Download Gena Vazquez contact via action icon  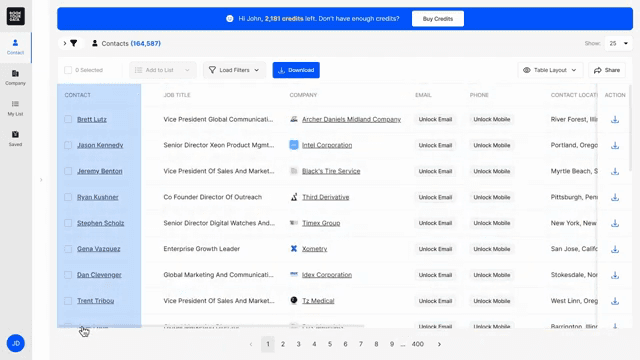pyautogui.click(x=615, y=249)
